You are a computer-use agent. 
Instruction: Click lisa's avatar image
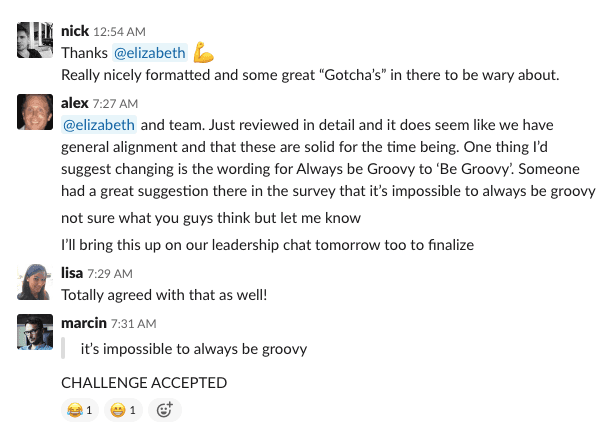[x=35, y=283]
